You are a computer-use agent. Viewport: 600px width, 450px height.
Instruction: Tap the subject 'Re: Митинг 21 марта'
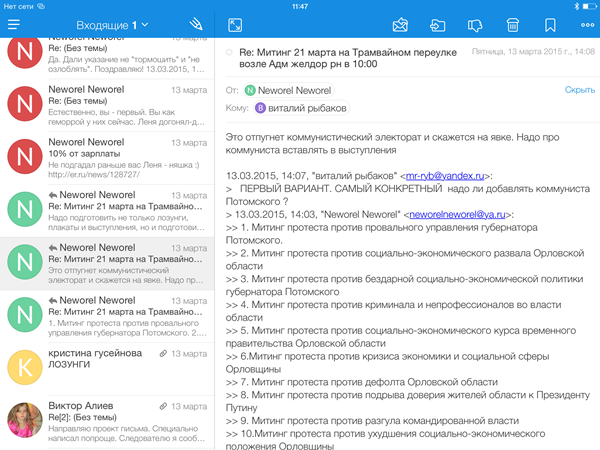coord(348,58)
